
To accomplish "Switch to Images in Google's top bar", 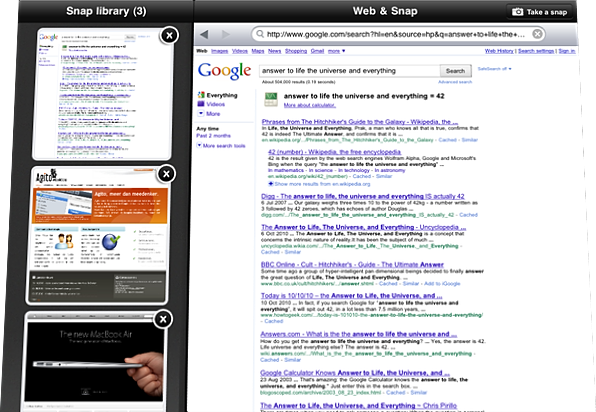I will pyautogui.click(x=219, y=51).
